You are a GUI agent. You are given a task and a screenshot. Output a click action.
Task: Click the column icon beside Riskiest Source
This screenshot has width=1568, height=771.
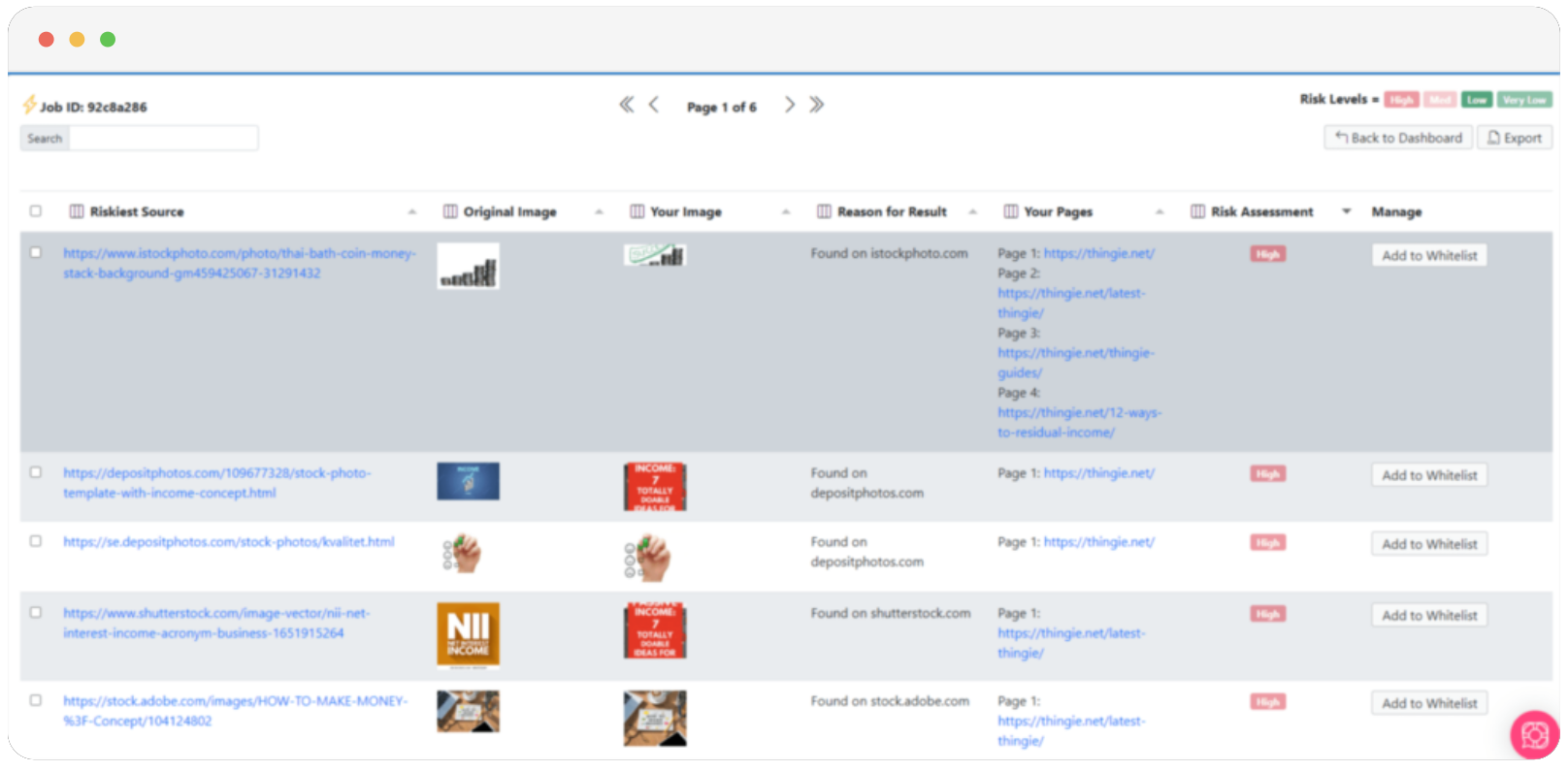(77, 211)
